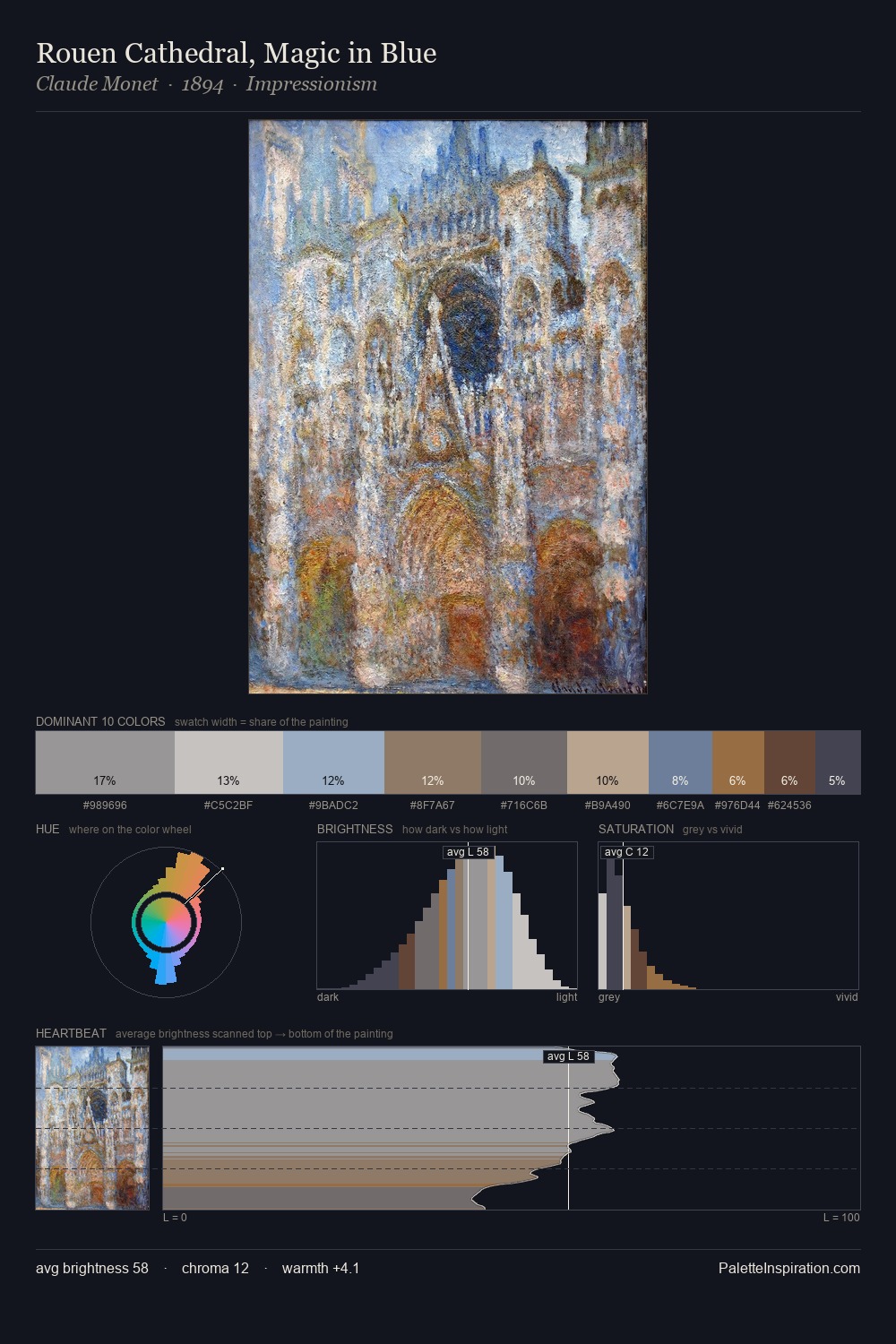Viewport: 896px width, 1344px height.
Task: Click the hex code text '#716C6B'
Action: pos(524,805)
